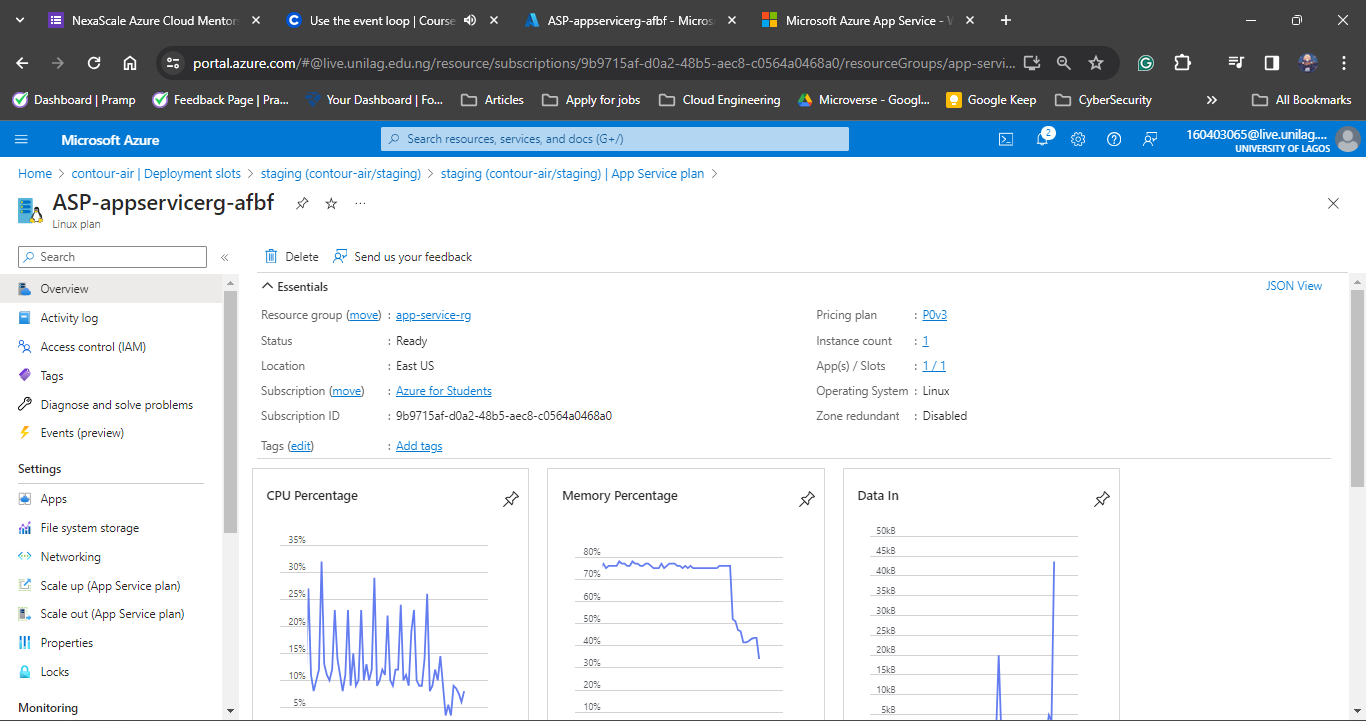Open Chrome's three-dot menu
The image size is (1366, 721).
point(1343,63)
